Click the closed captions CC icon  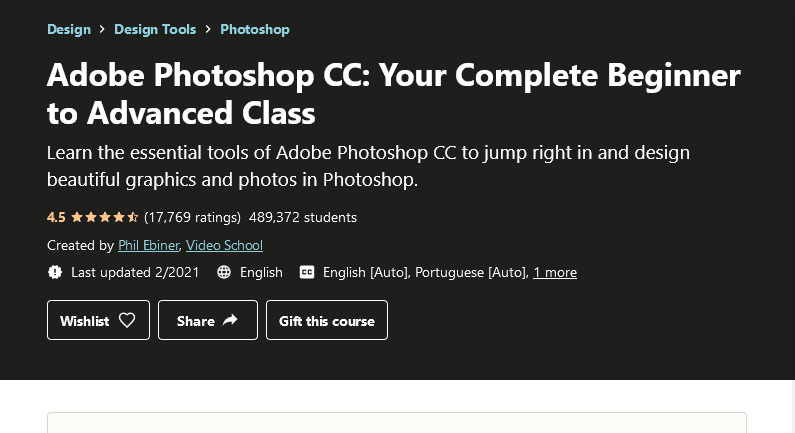click(307, 272)
